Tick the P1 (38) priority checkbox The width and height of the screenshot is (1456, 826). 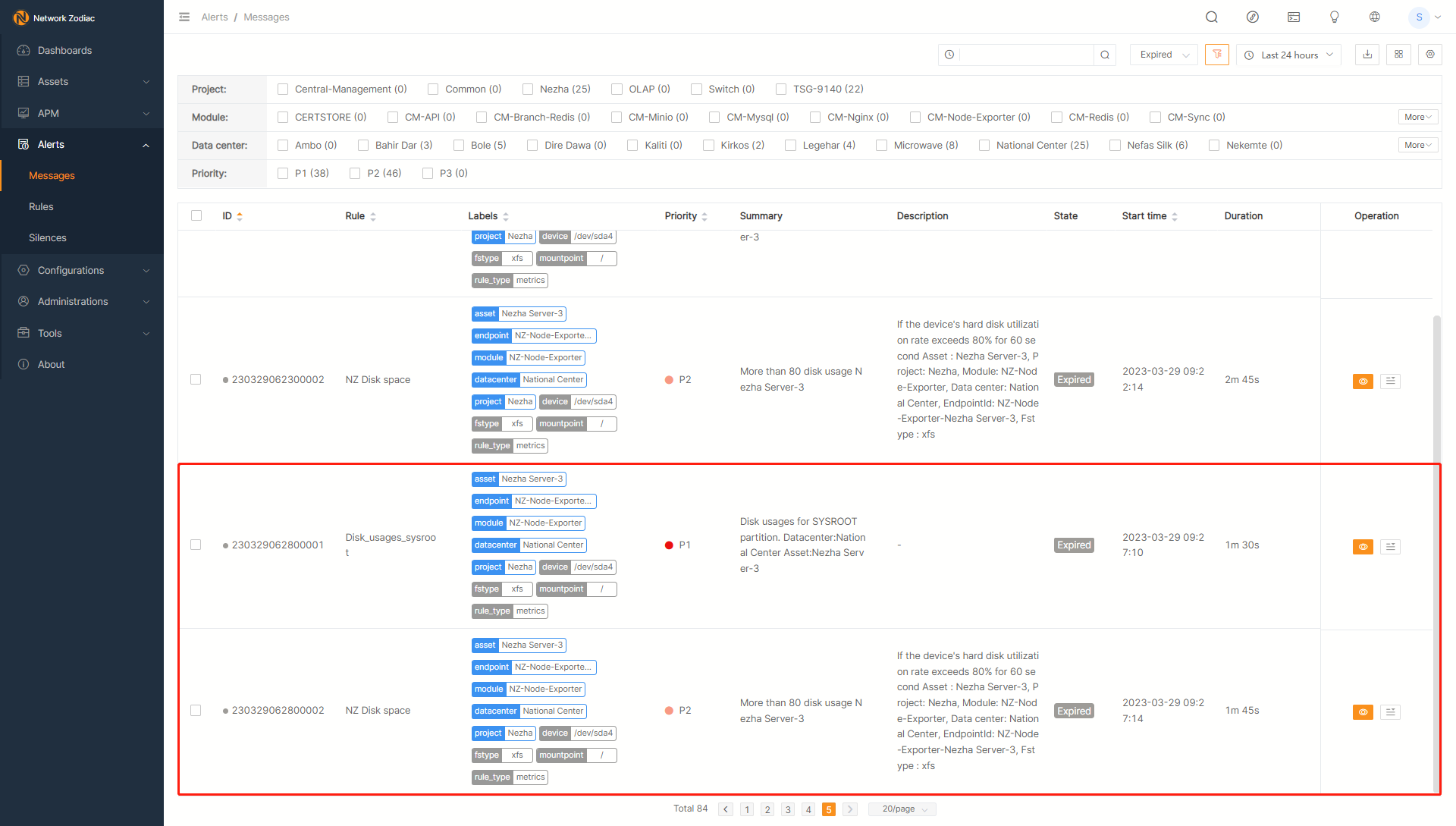pyautogui.click(x=283, y=174)
